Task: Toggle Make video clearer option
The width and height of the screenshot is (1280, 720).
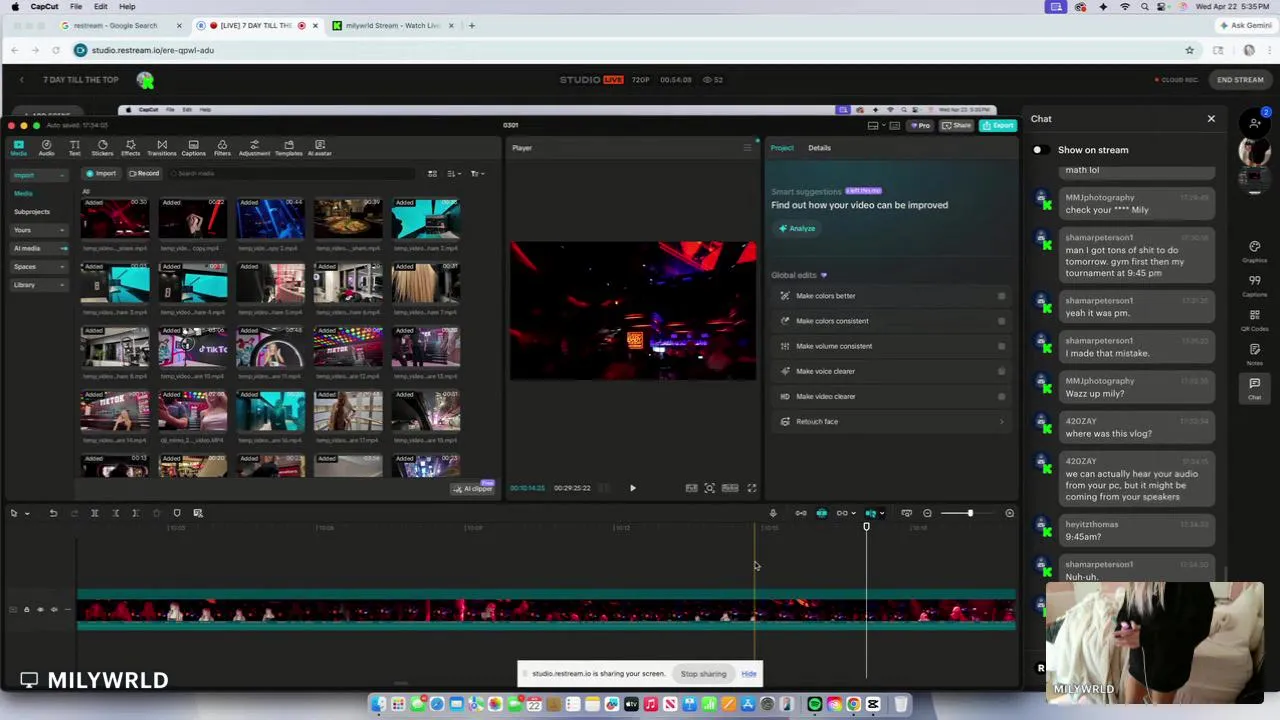Action: [x=1001, y=396]
